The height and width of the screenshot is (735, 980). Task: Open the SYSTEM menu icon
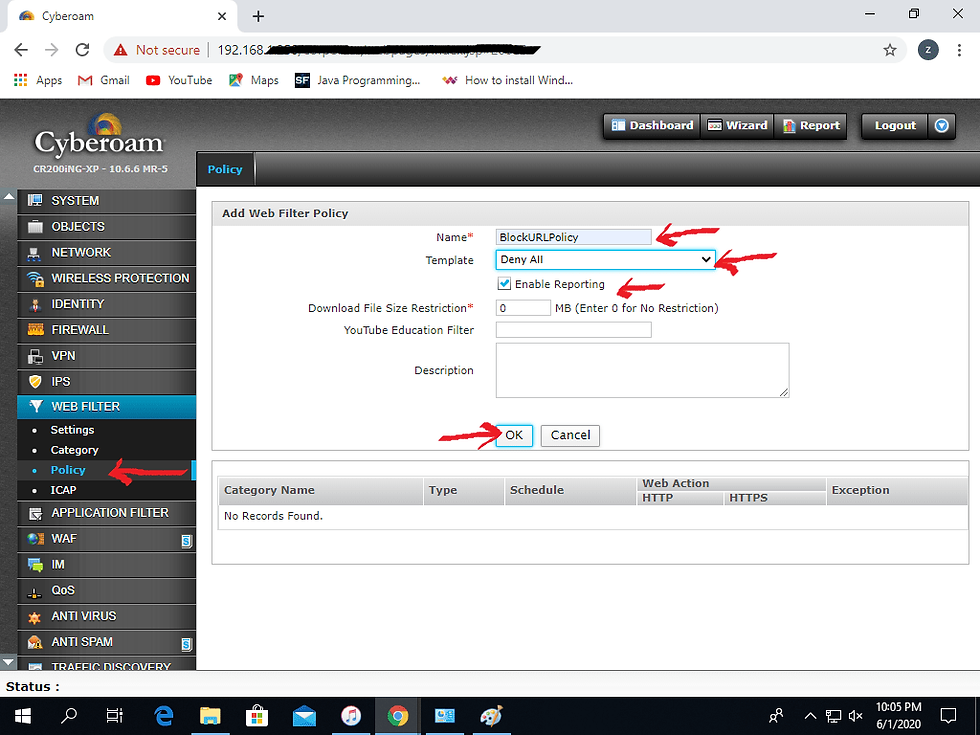(x=35, y=201)
